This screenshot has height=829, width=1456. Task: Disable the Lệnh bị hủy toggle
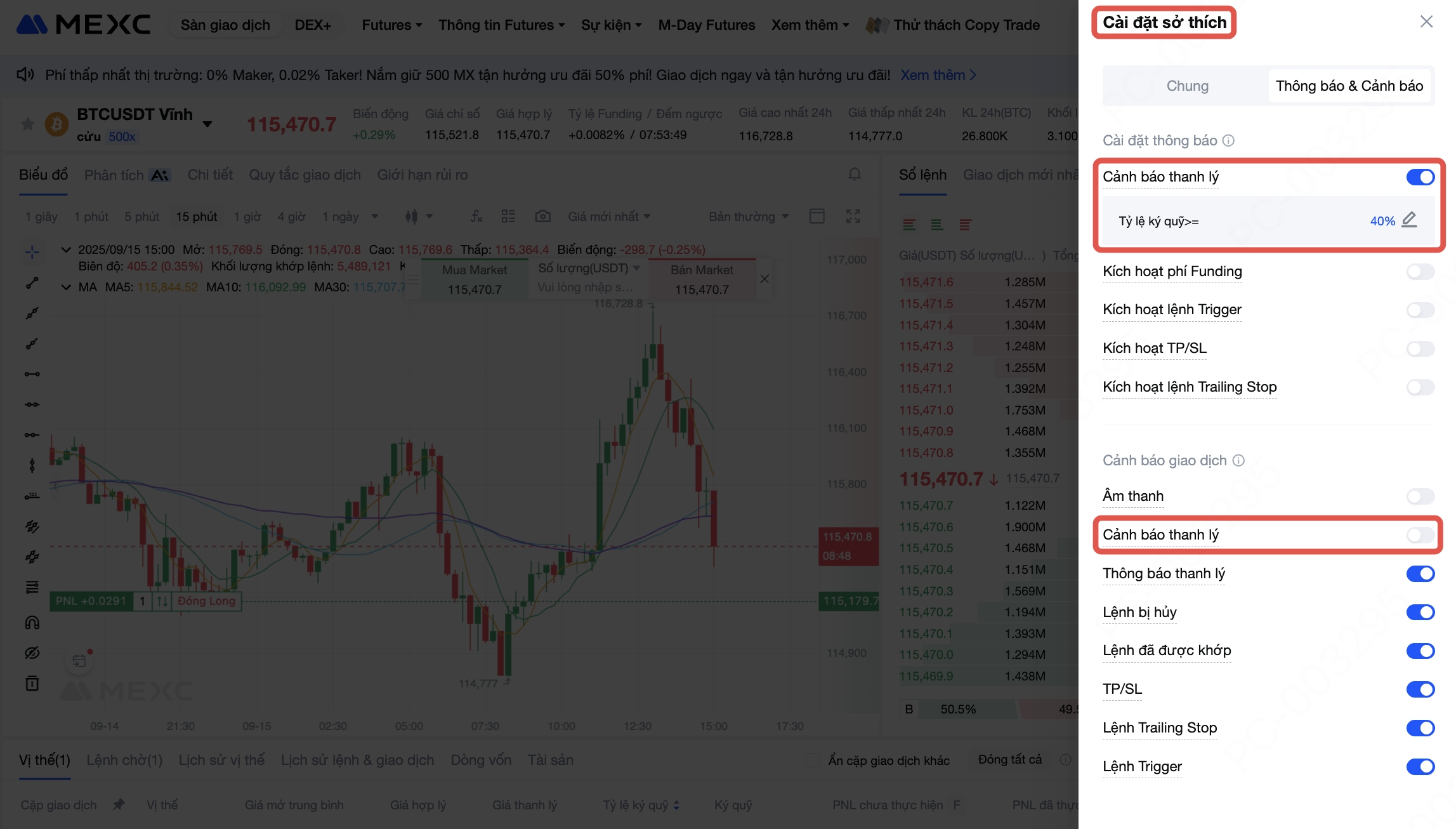(1420, 613)
